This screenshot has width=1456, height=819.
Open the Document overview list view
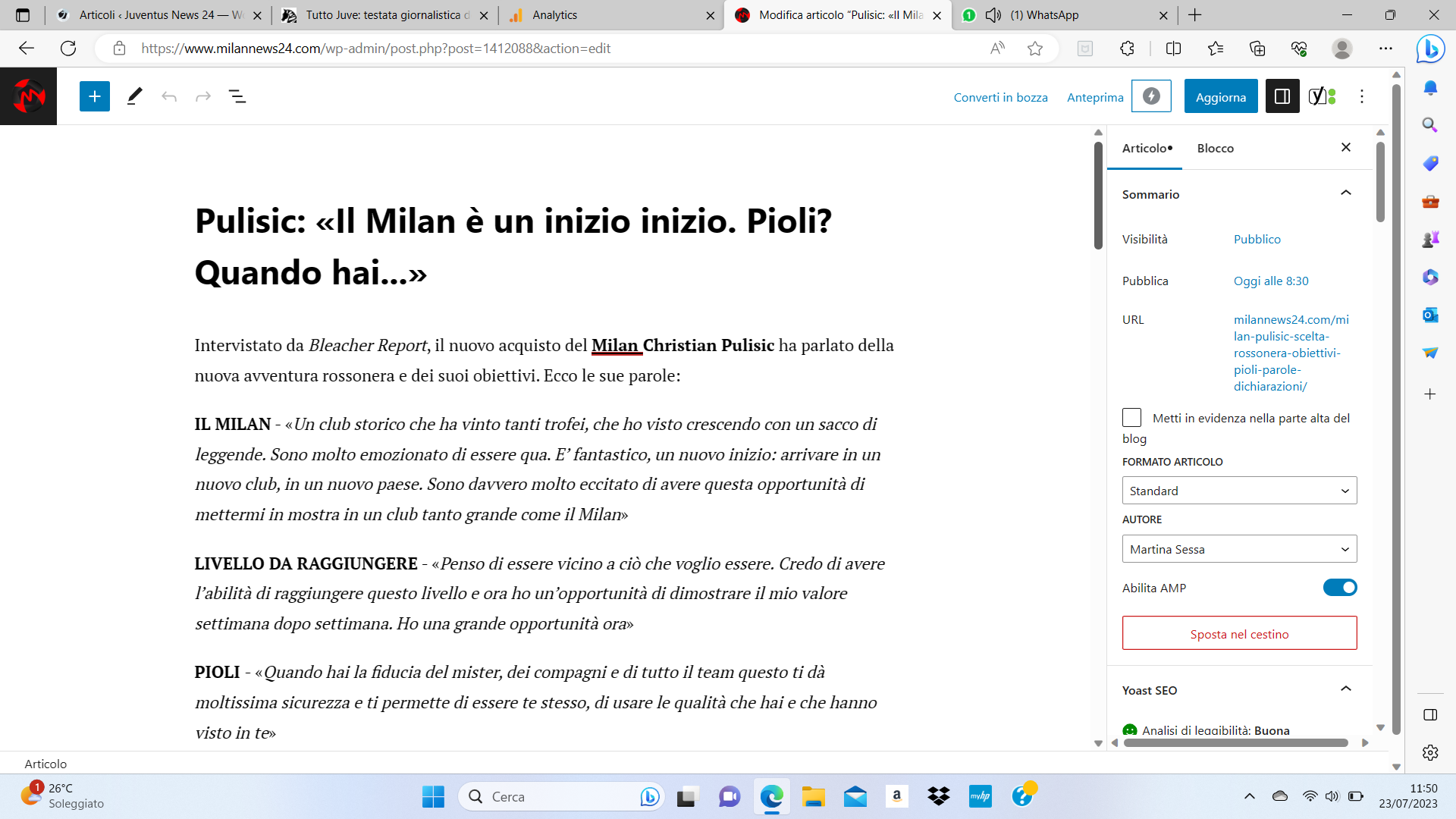(237, 96)
